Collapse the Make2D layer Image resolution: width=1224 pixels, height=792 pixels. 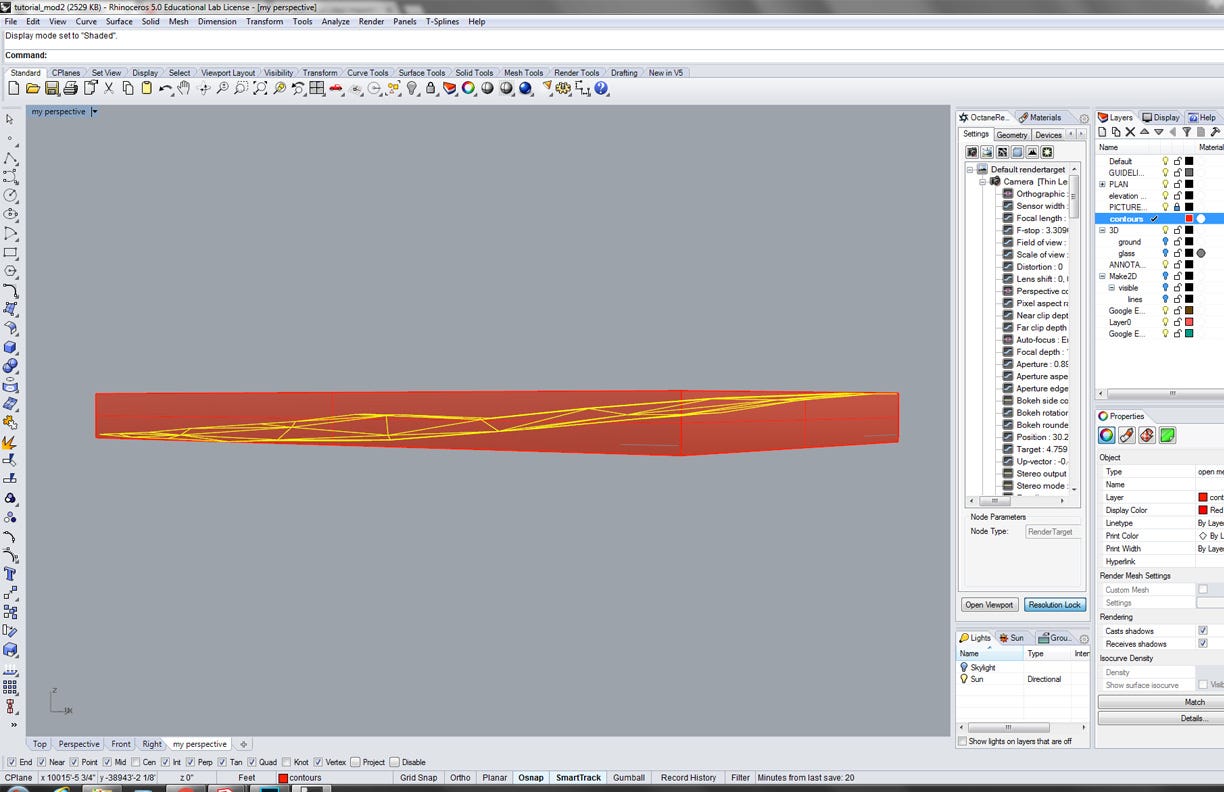(1103, 276)
